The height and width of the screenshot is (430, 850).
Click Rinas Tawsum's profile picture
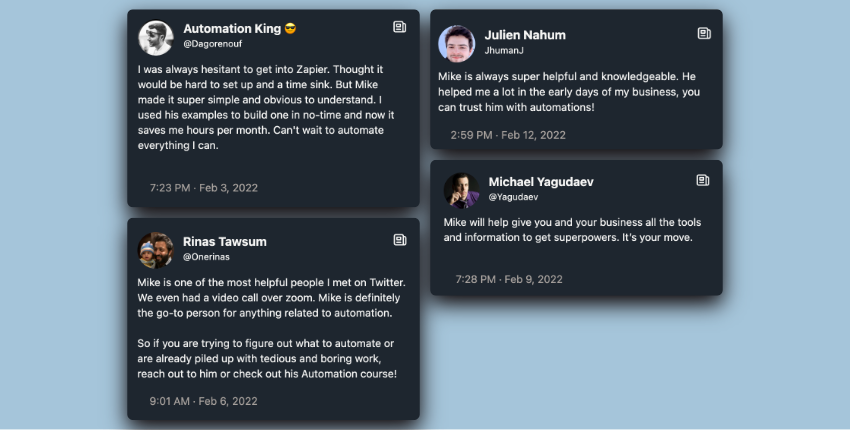pyautogui.click(x=155, y=250)
